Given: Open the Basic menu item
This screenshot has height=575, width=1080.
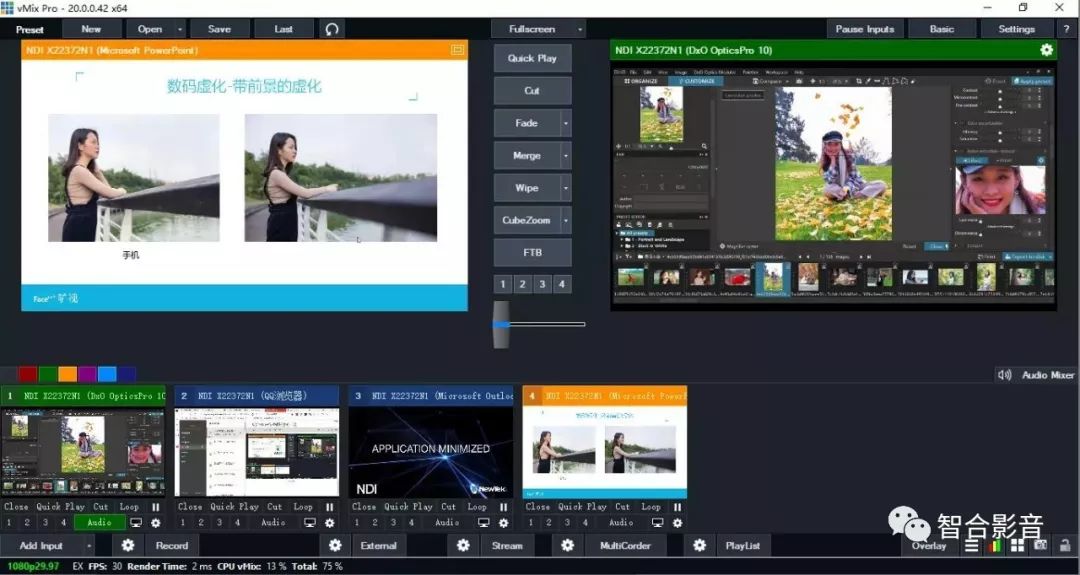Looking at the screenshot, I should click(942, 29).
